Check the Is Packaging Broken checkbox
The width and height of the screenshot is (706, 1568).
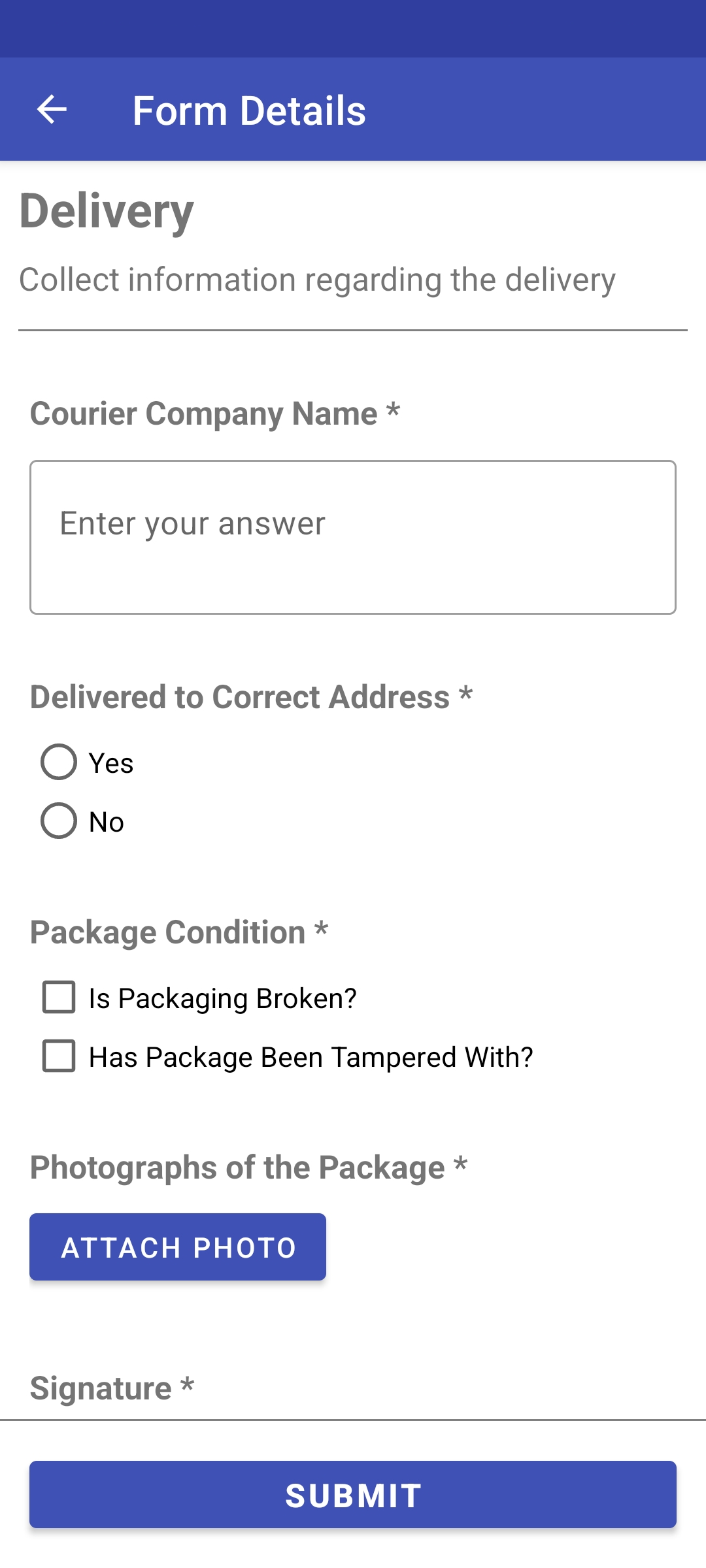[59, 997]
